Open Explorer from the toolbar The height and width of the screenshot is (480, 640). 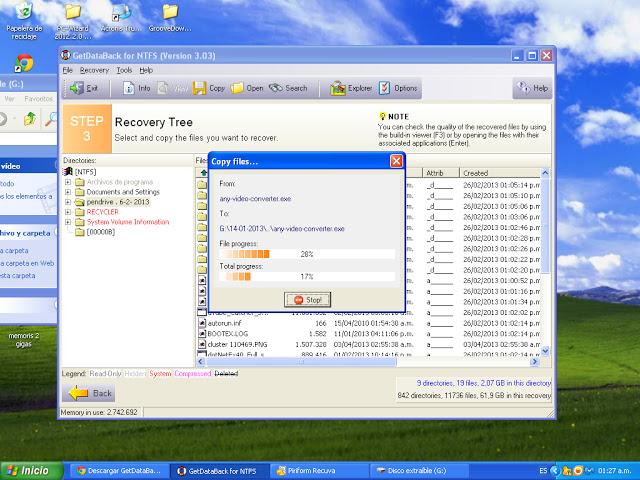(x=353, y=88)
